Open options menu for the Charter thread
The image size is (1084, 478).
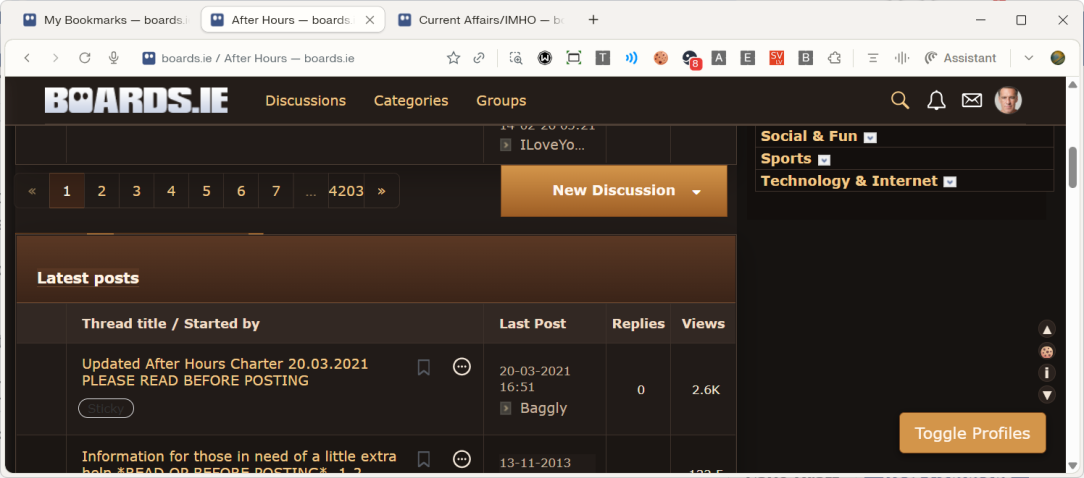coord(462,367)
